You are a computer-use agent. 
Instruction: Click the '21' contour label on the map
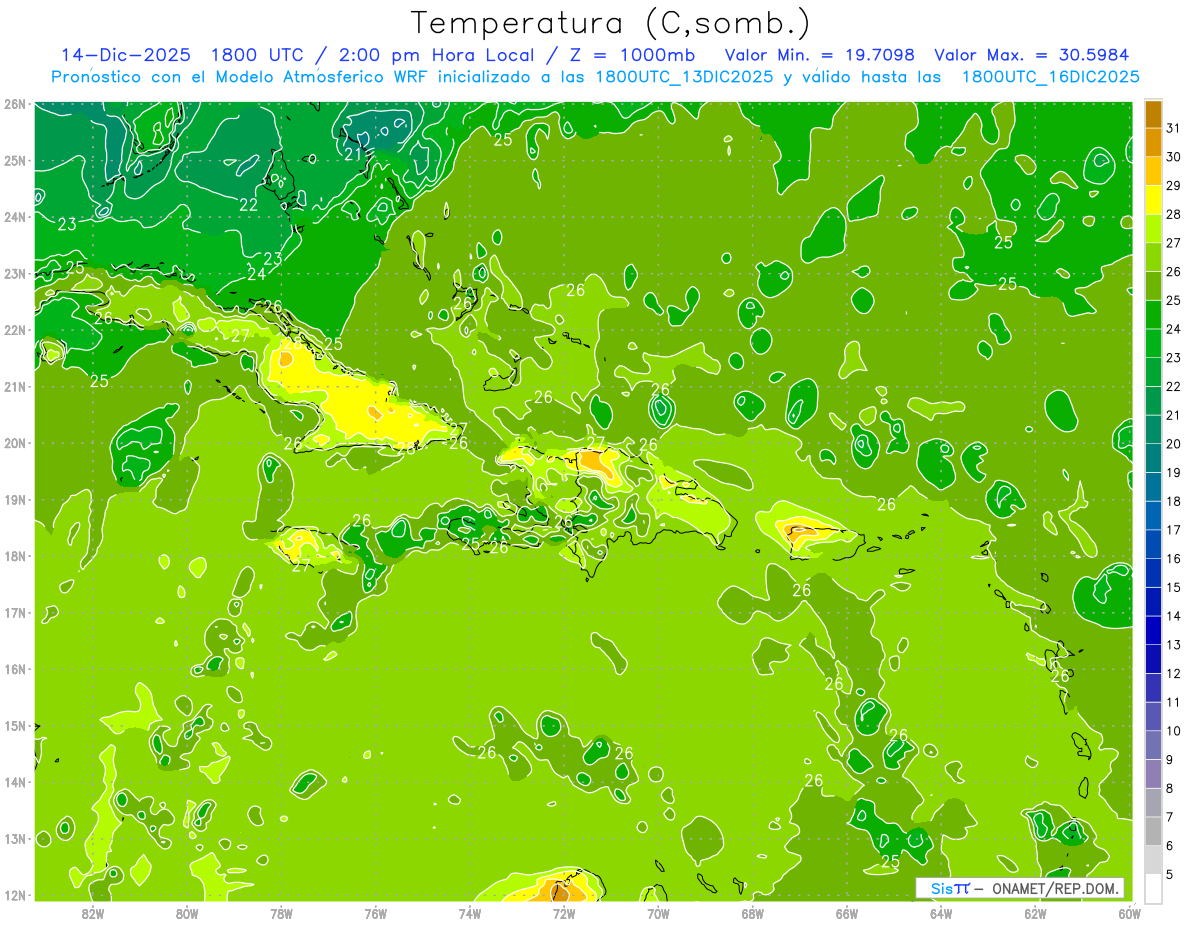(x=353, y=155)
